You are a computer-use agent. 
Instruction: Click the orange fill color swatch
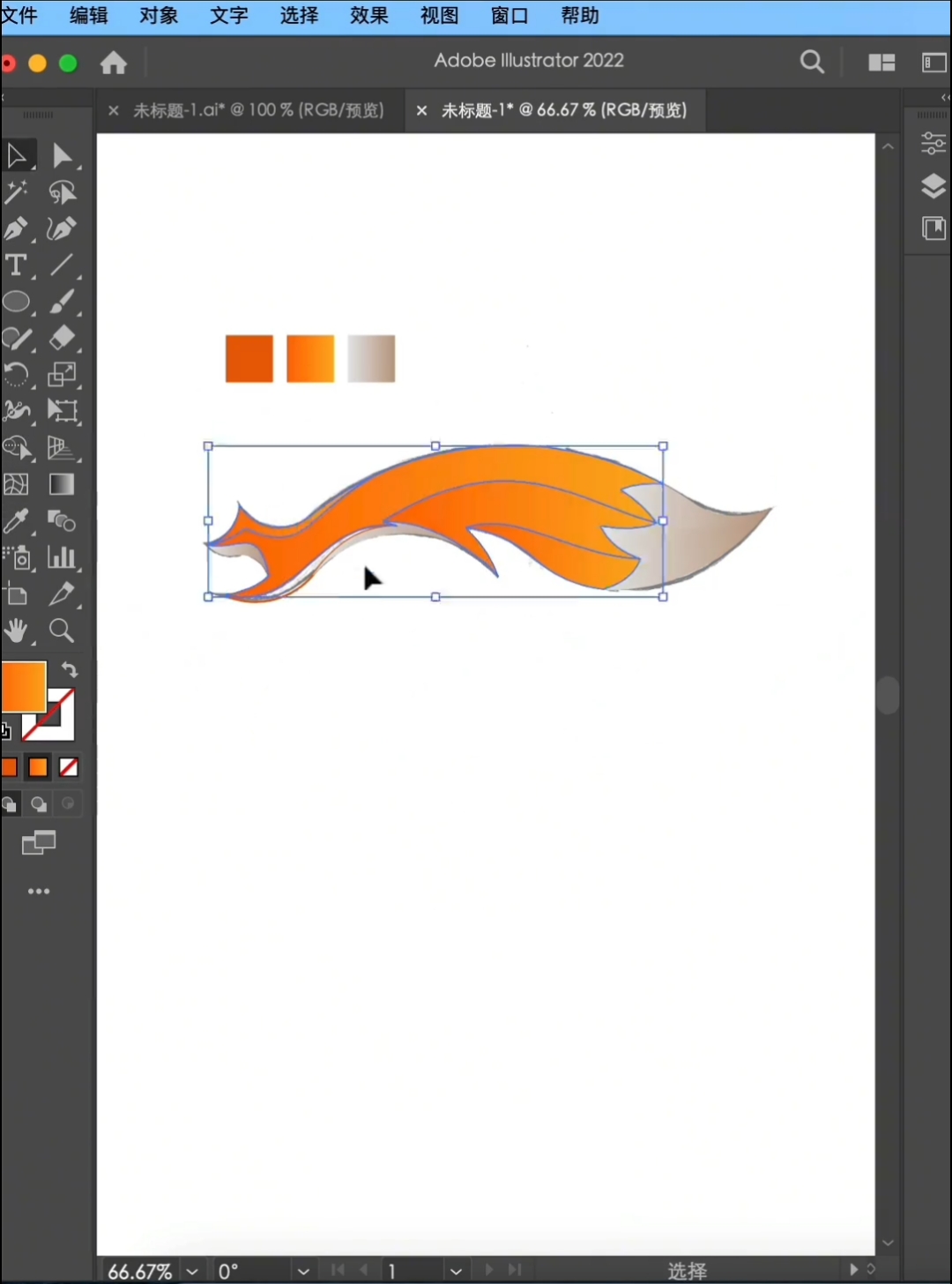[22, 687]
